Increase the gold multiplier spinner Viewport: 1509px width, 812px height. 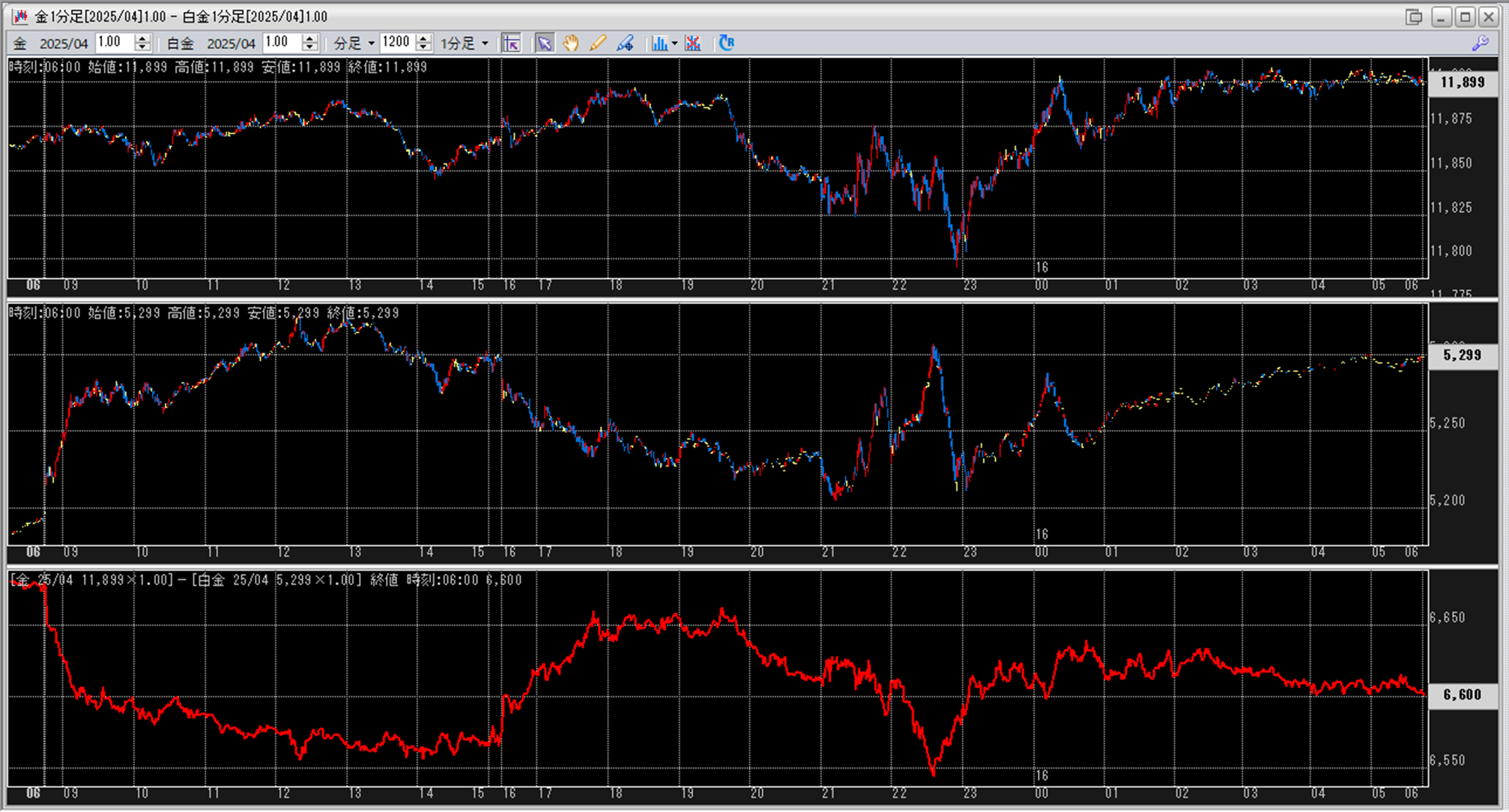[x=142, y=38]
